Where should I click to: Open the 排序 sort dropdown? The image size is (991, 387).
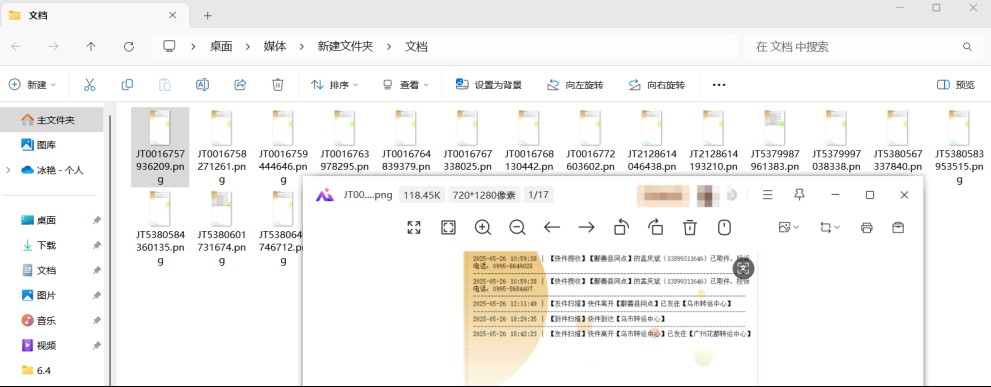coord(335,84)
